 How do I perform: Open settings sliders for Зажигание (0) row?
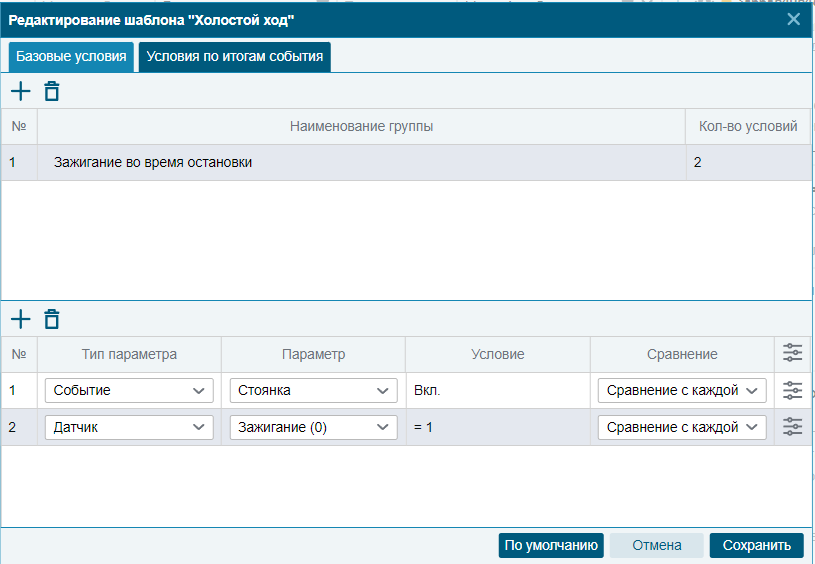coord(792,427)
